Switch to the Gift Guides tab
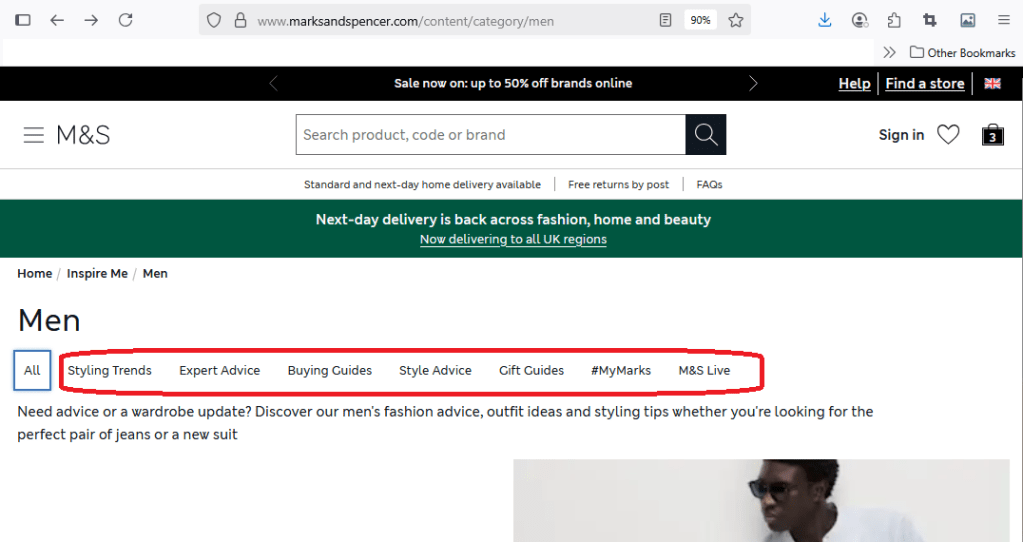The height and width of the screenshot is (542, 1023). [x=531, y=370]
